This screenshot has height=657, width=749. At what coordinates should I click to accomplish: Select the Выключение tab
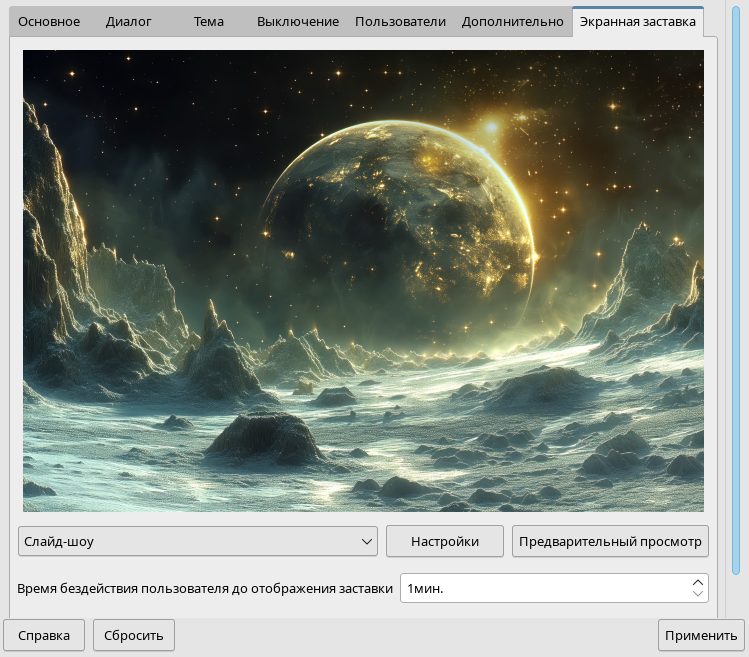click(x=297, y=21)
